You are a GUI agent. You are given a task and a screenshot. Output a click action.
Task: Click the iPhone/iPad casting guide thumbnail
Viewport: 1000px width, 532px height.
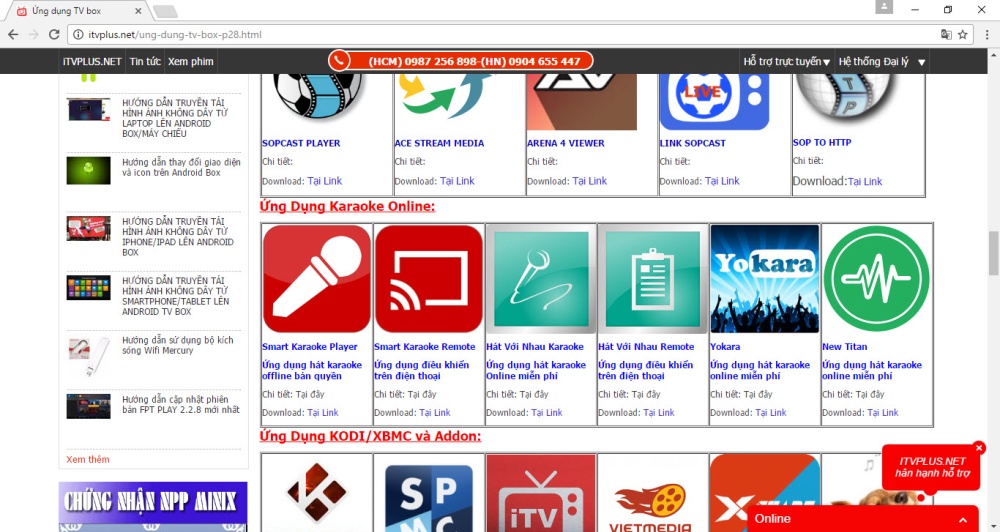(x=89, y=228)
